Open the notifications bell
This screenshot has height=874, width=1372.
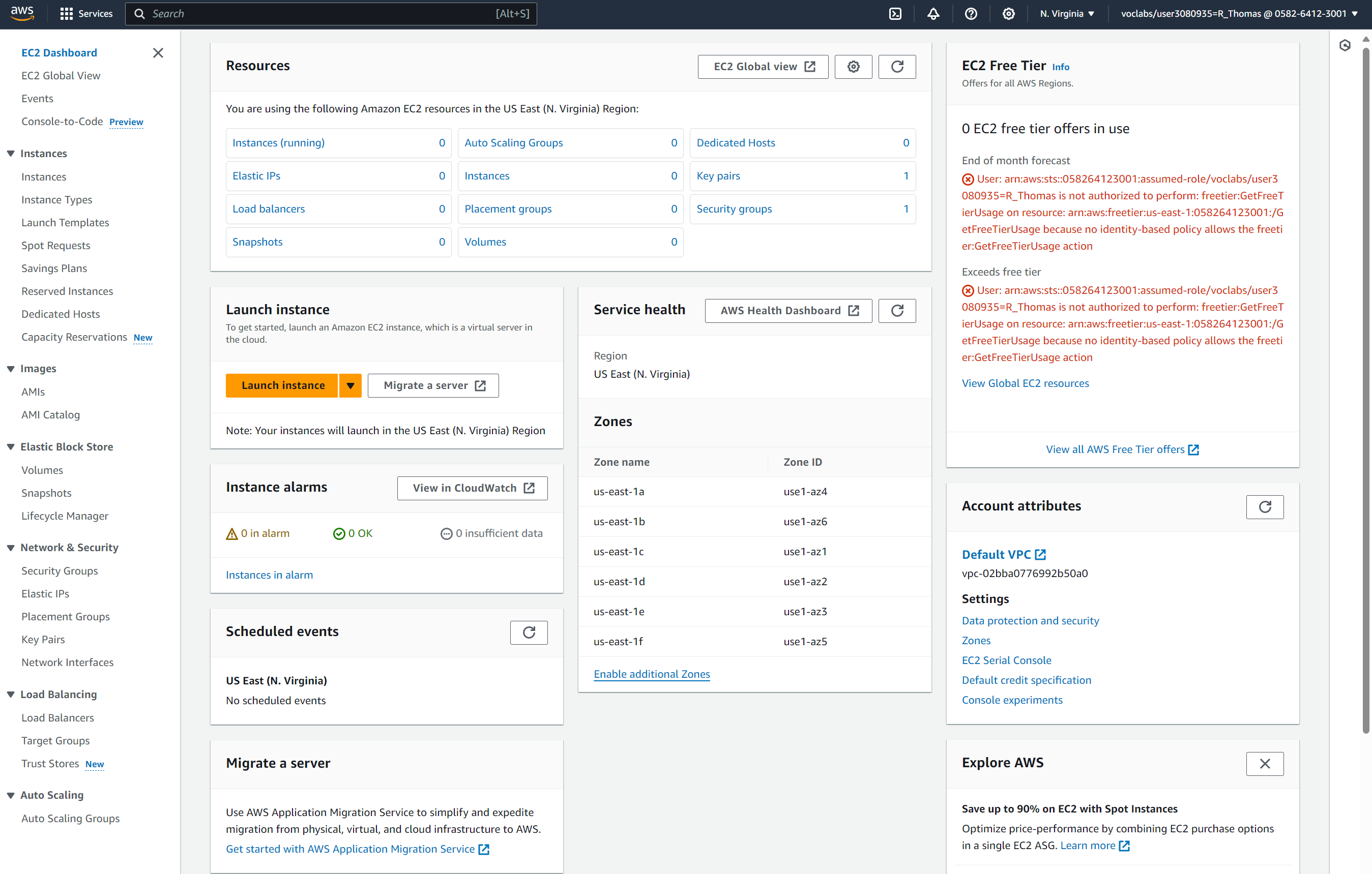click(933, 14)
